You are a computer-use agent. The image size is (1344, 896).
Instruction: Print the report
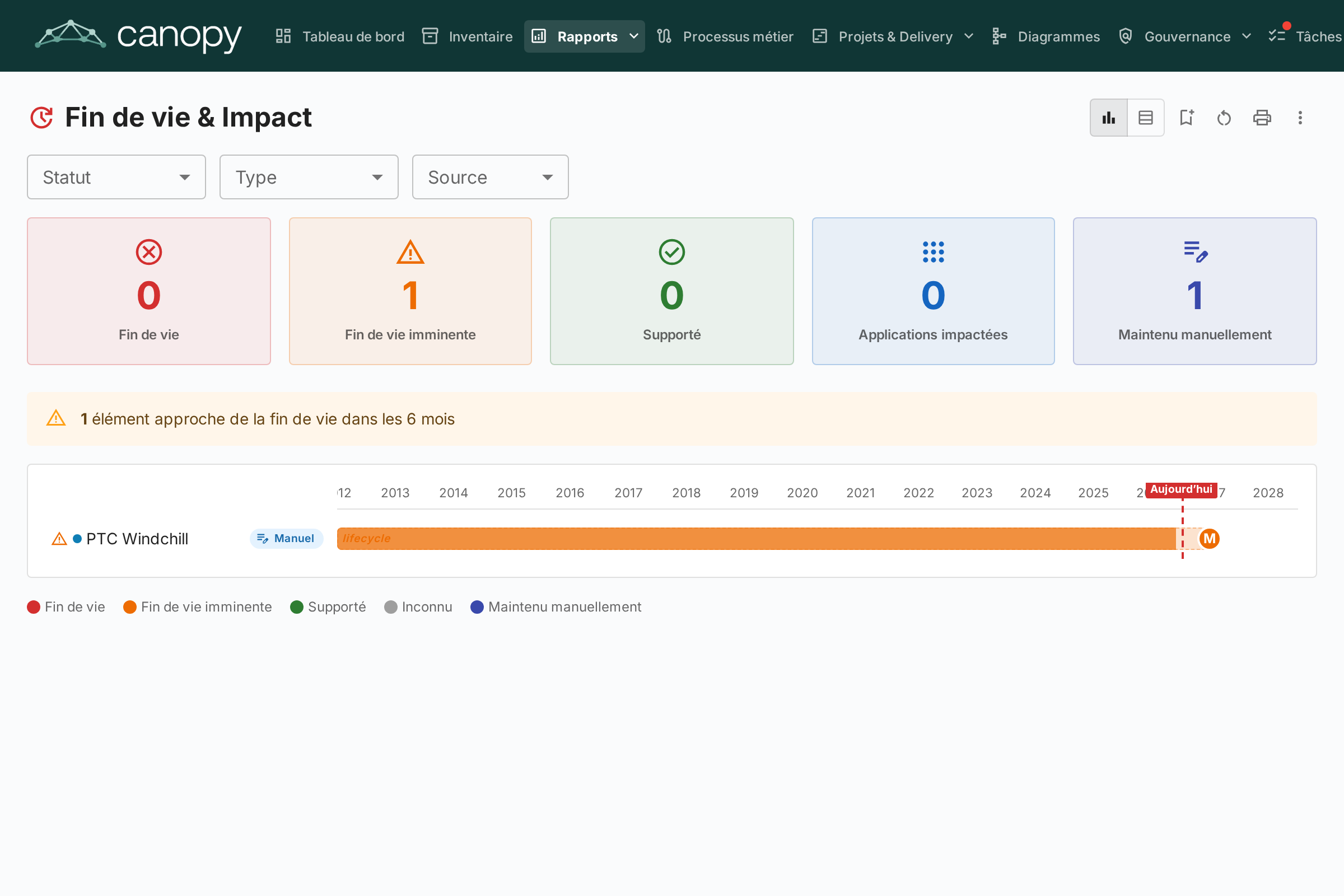coord(1262,118)
